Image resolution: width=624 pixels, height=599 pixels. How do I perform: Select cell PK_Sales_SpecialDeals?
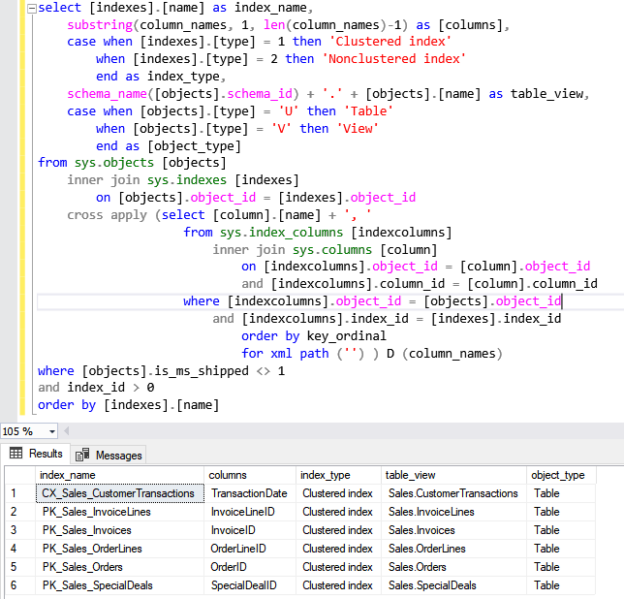pyautogui.click(x=120, y=585)
